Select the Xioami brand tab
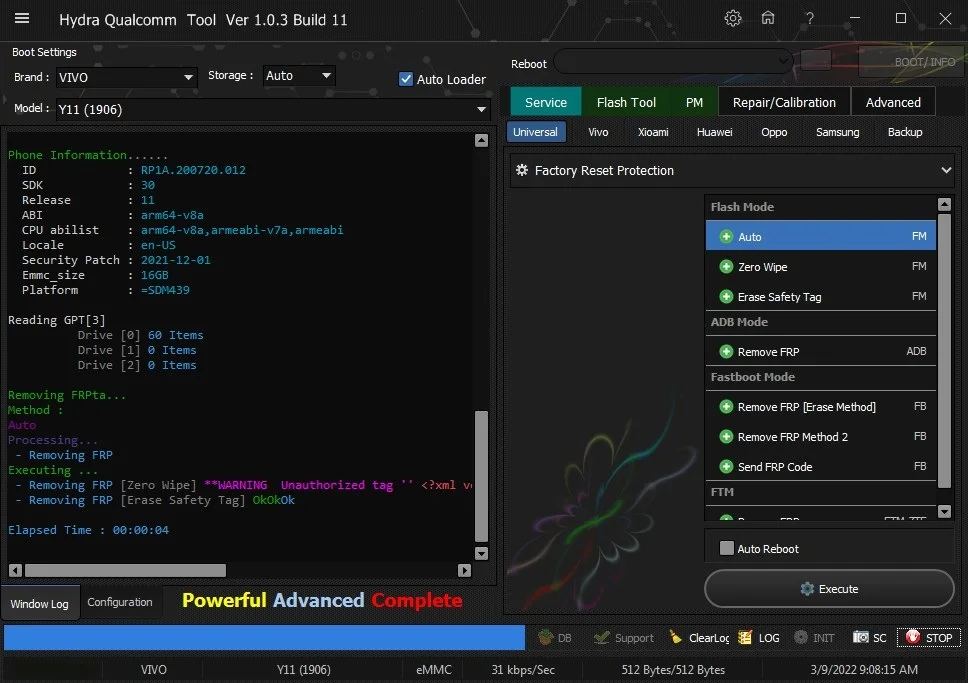 click(x=653, y=132)
